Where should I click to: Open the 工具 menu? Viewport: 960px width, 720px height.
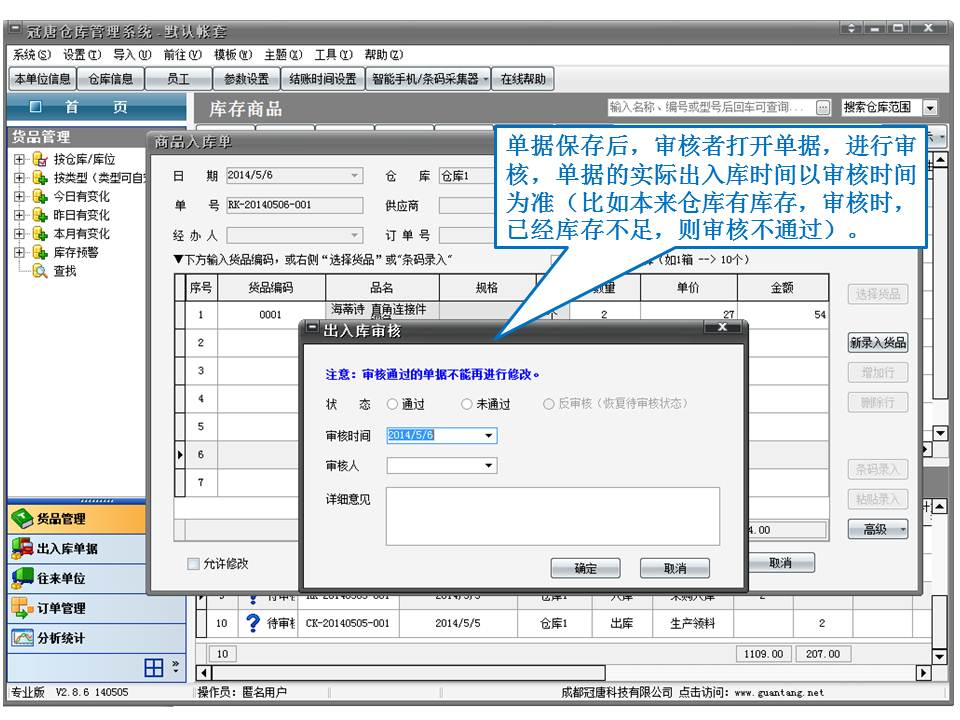pyautogui.click(x=333, y=55)
